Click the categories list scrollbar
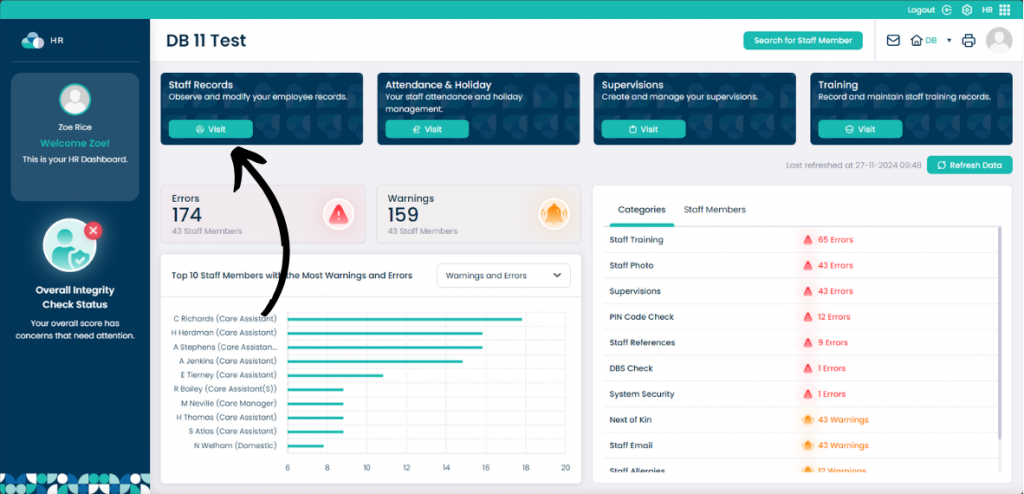Viewport: 1024px width, 494px height. [999, 332]
